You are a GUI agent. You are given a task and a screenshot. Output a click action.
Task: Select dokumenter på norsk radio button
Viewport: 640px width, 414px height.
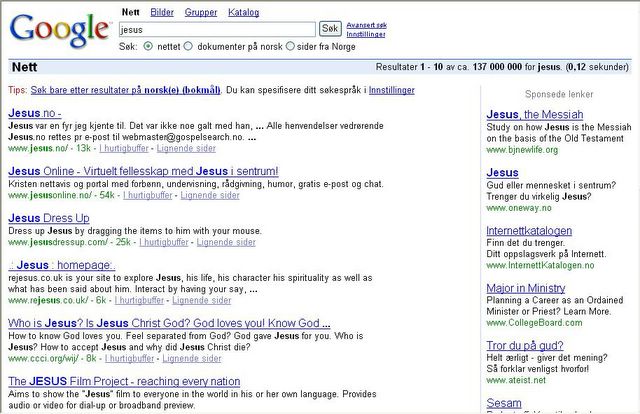click(x=188, y=46)
